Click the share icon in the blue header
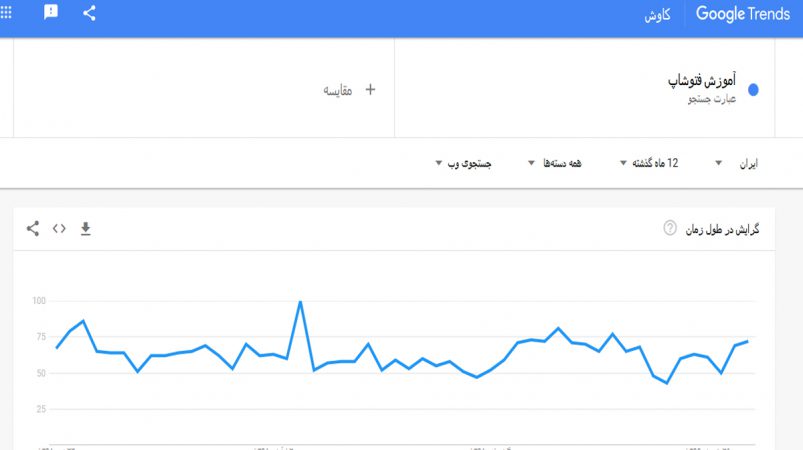 89,13
